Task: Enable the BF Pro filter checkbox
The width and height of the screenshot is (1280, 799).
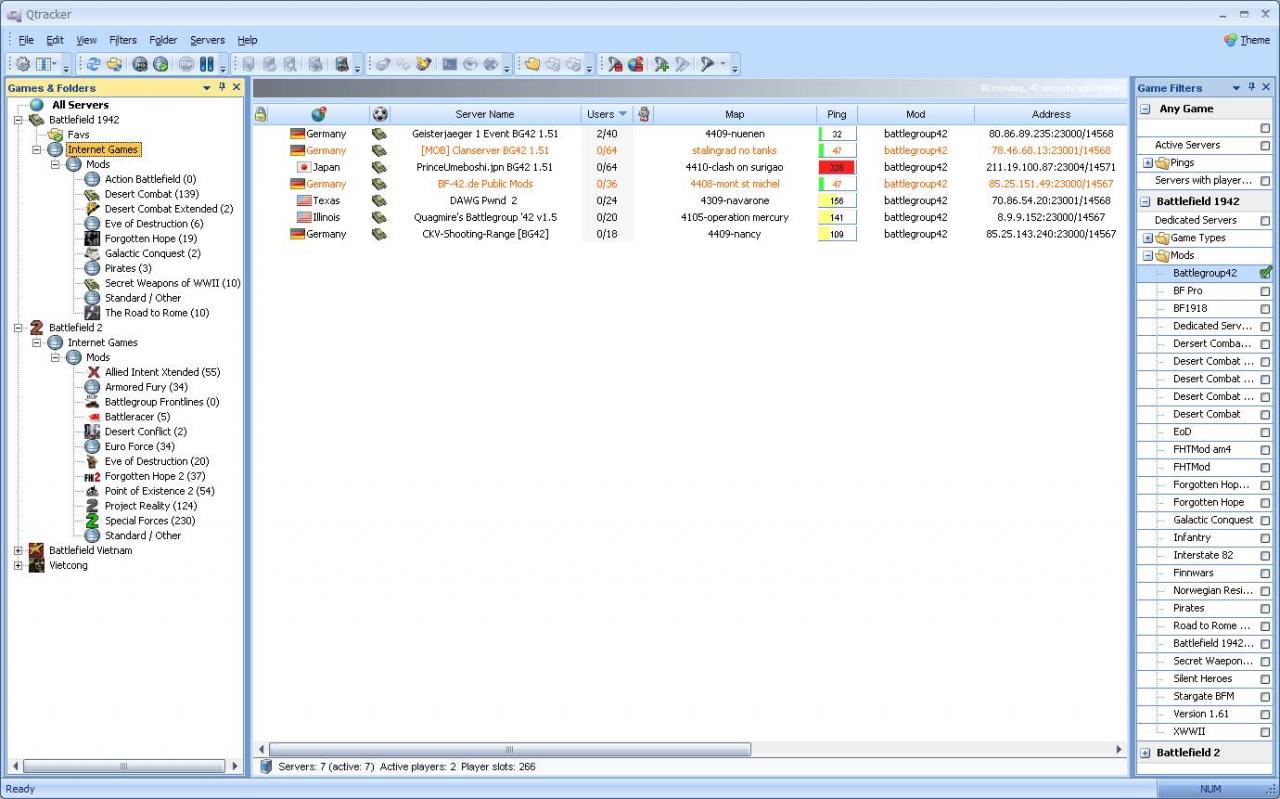Action: [1265, 291]
